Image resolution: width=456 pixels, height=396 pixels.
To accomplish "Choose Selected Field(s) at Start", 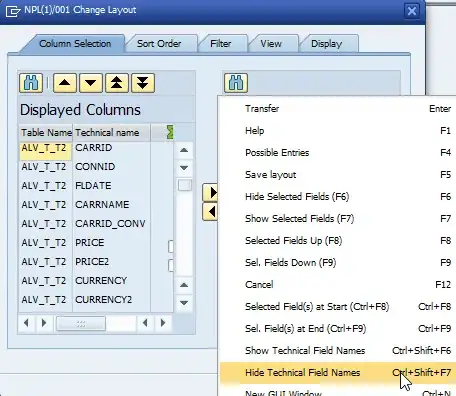I will coord(337,307).
